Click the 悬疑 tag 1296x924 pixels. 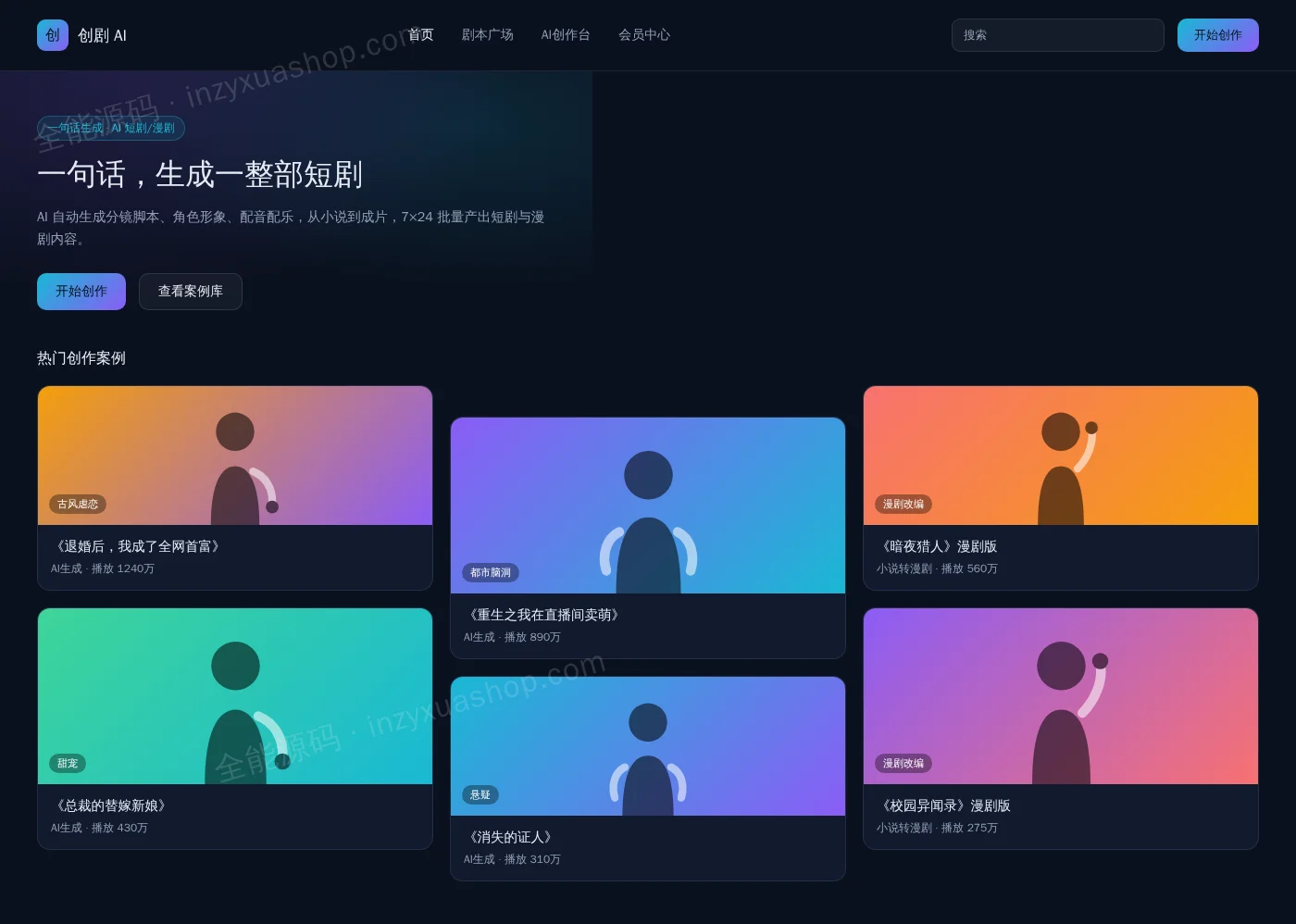pyautogui.click(x=480, y=795)
